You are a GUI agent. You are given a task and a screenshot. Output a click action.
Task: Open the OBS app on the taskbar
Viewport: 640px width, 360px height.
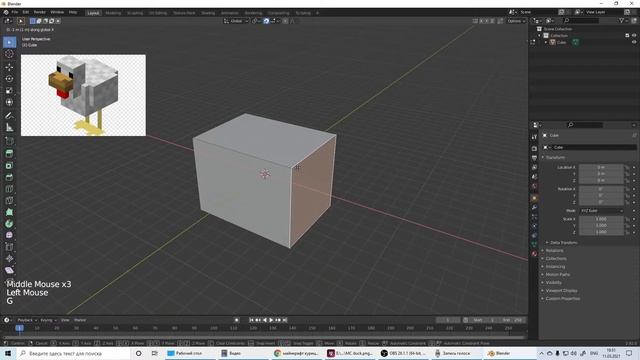[404, 353]
